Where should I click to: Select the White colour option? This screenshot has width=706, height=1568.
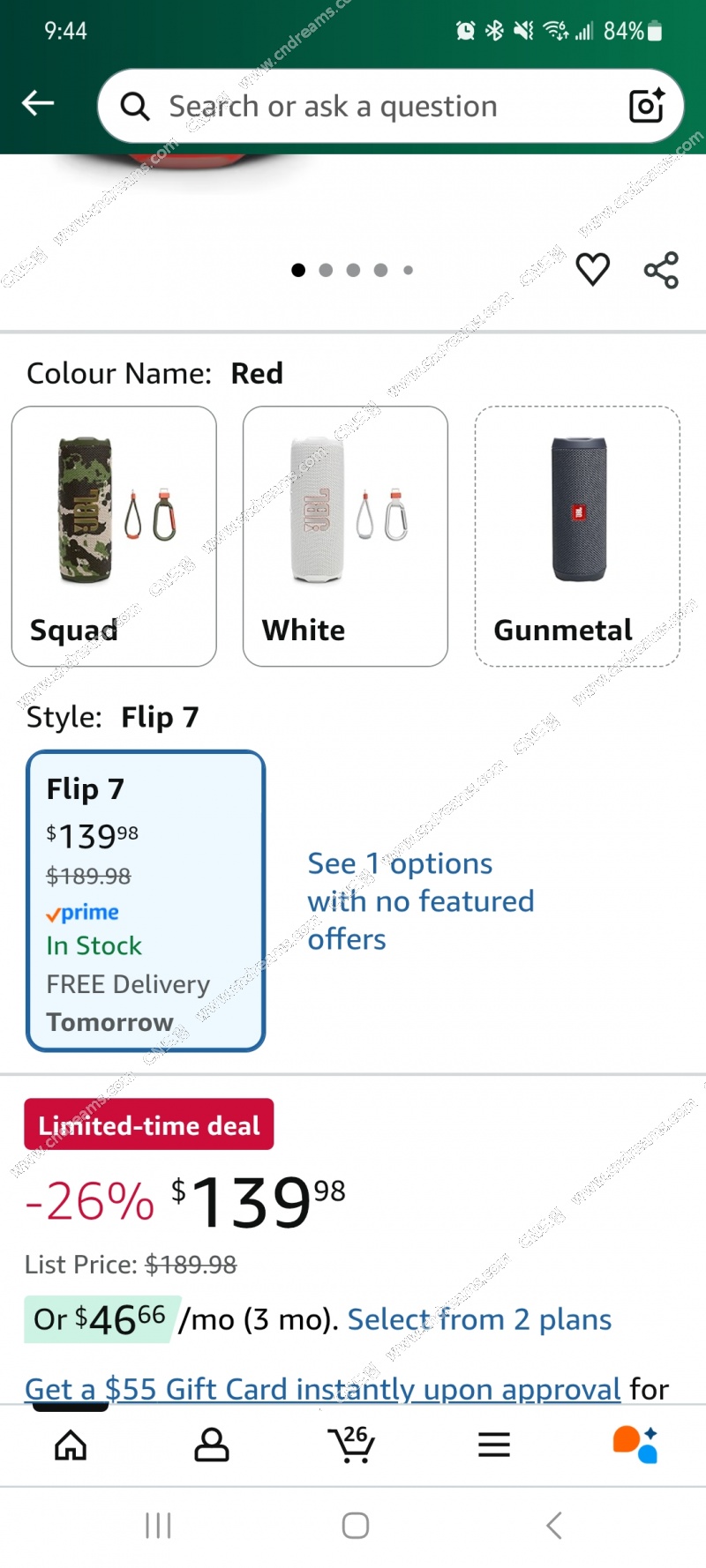345,536
